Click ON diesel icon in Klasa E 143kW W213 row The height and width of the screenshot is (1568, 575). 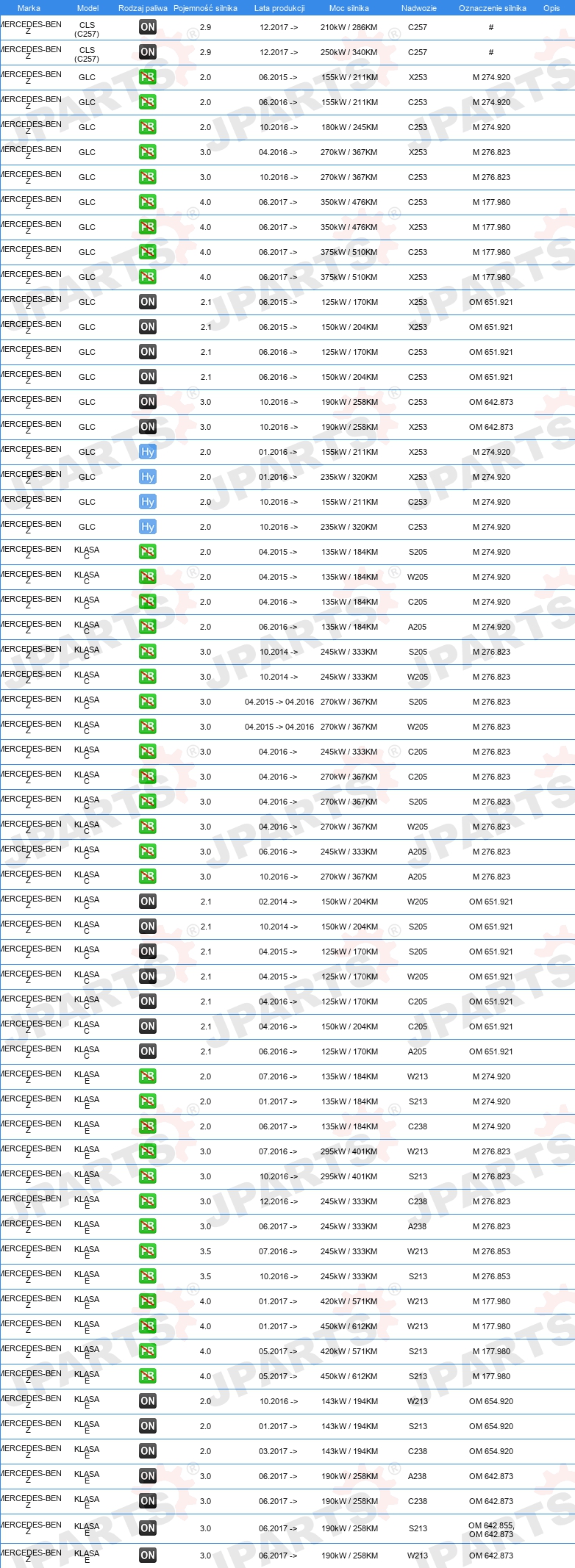click(x=148, y=1401)
